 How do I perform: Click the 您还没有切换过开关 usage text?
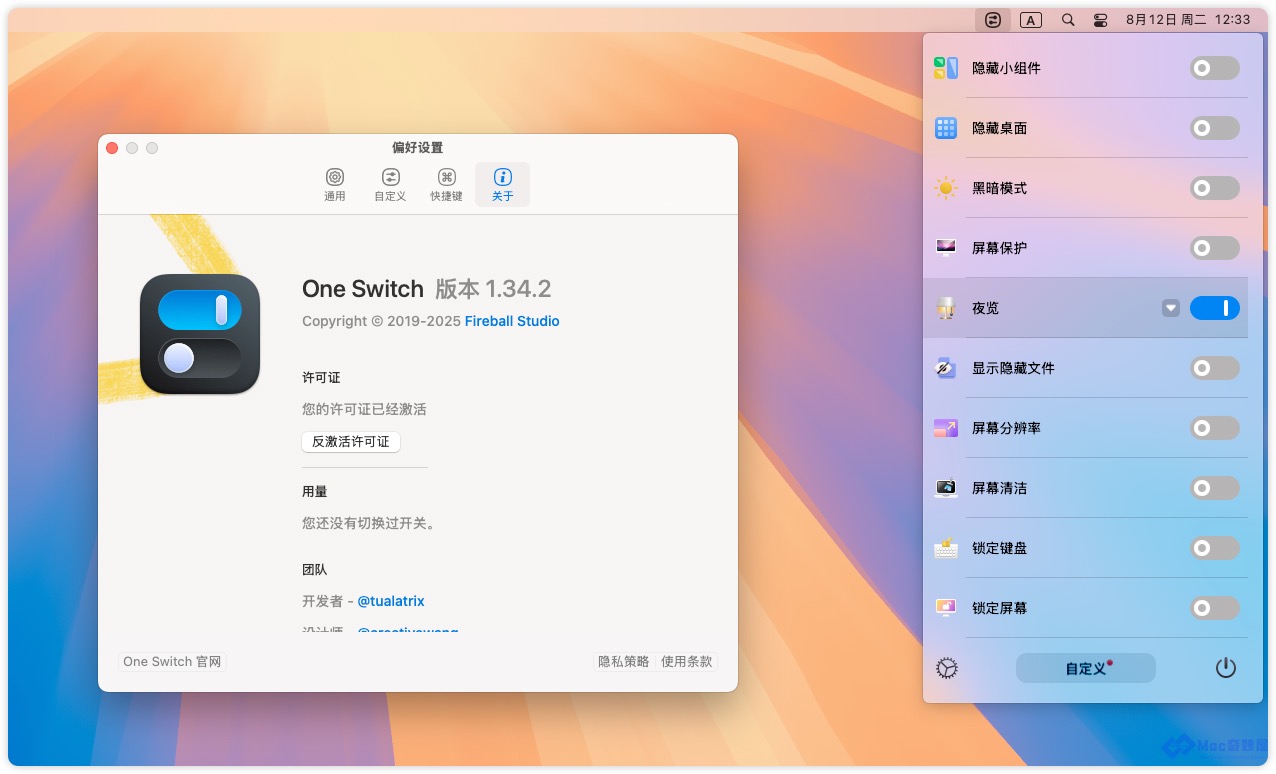(x=369, y=523)
